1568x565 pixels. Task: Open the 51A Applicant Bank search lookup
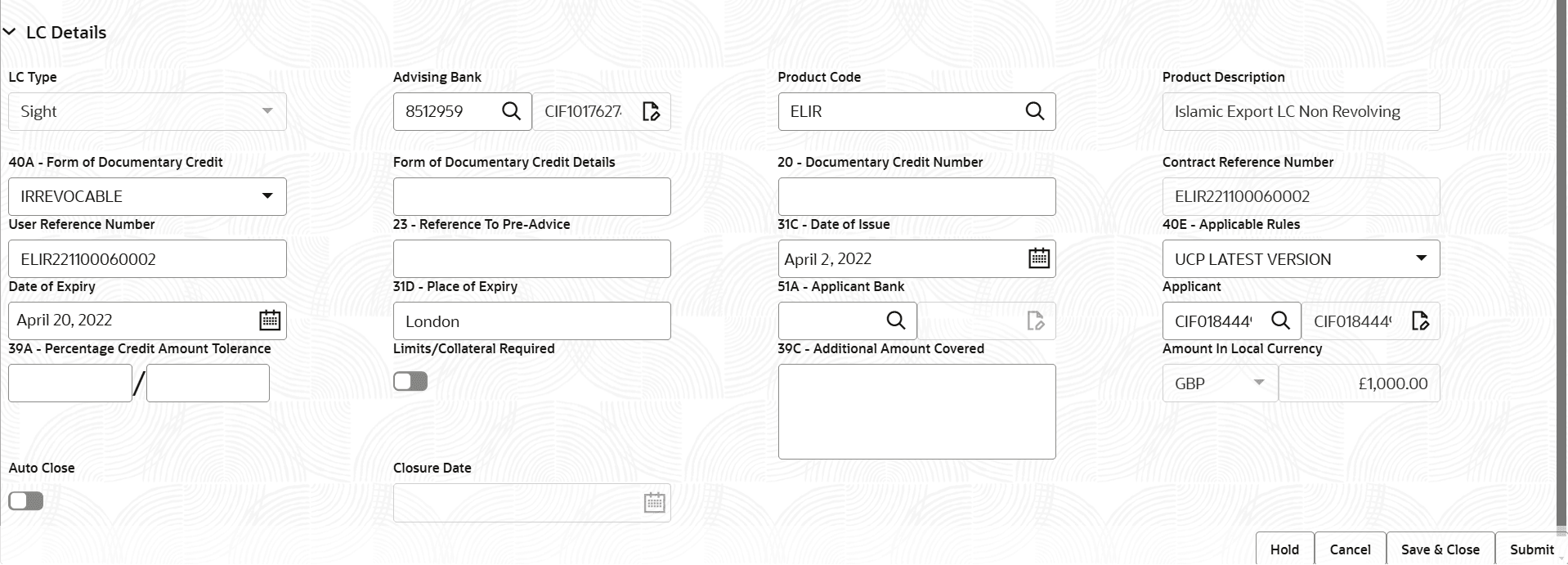point(895,321)
